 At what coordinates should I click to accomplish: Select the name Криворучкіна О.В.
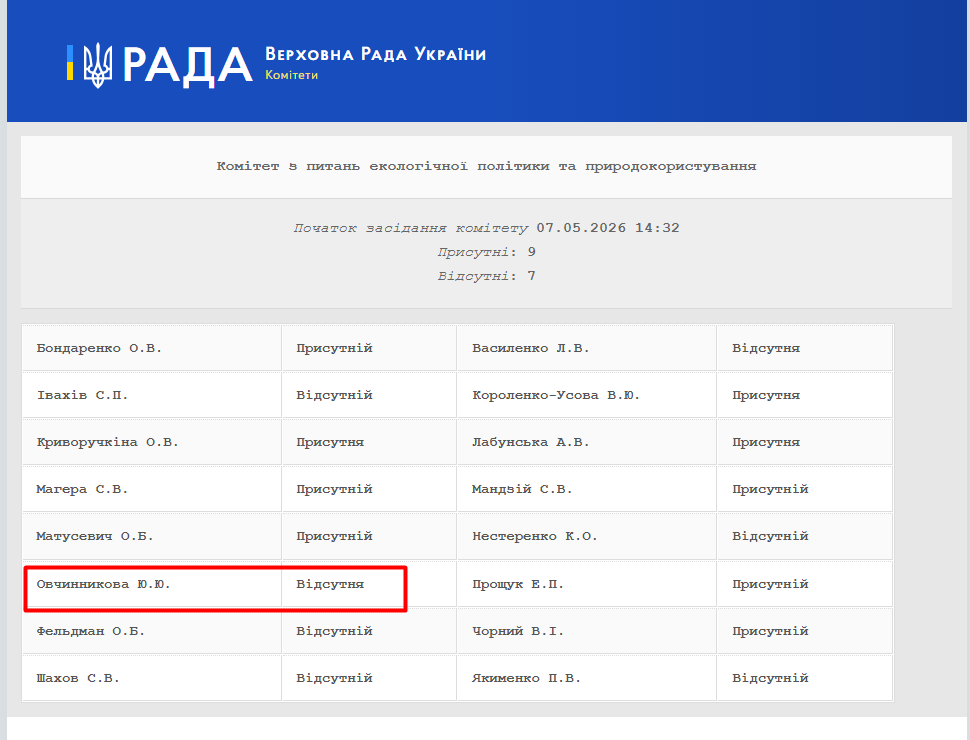pos(107,442)
